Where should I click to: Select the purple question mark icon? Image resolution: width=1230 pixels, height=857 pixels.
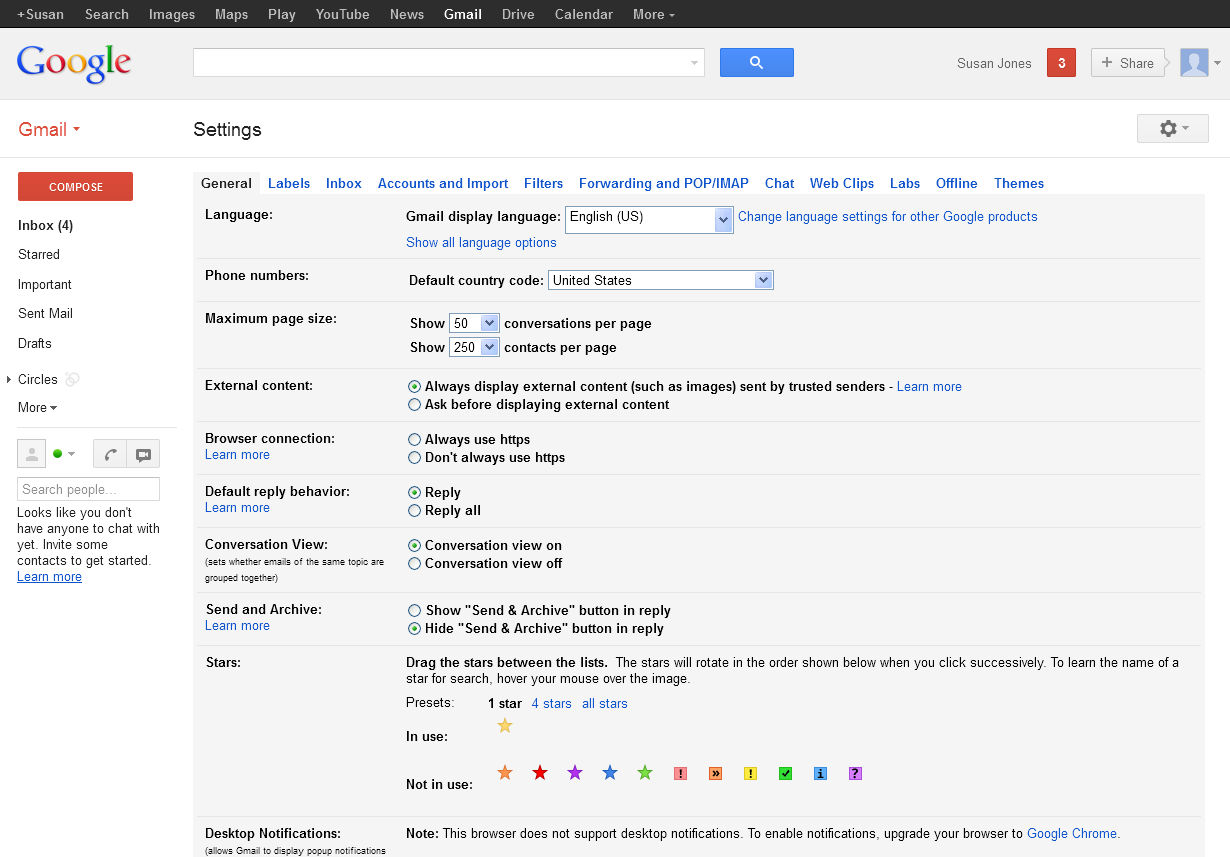(x=855, y=773)
